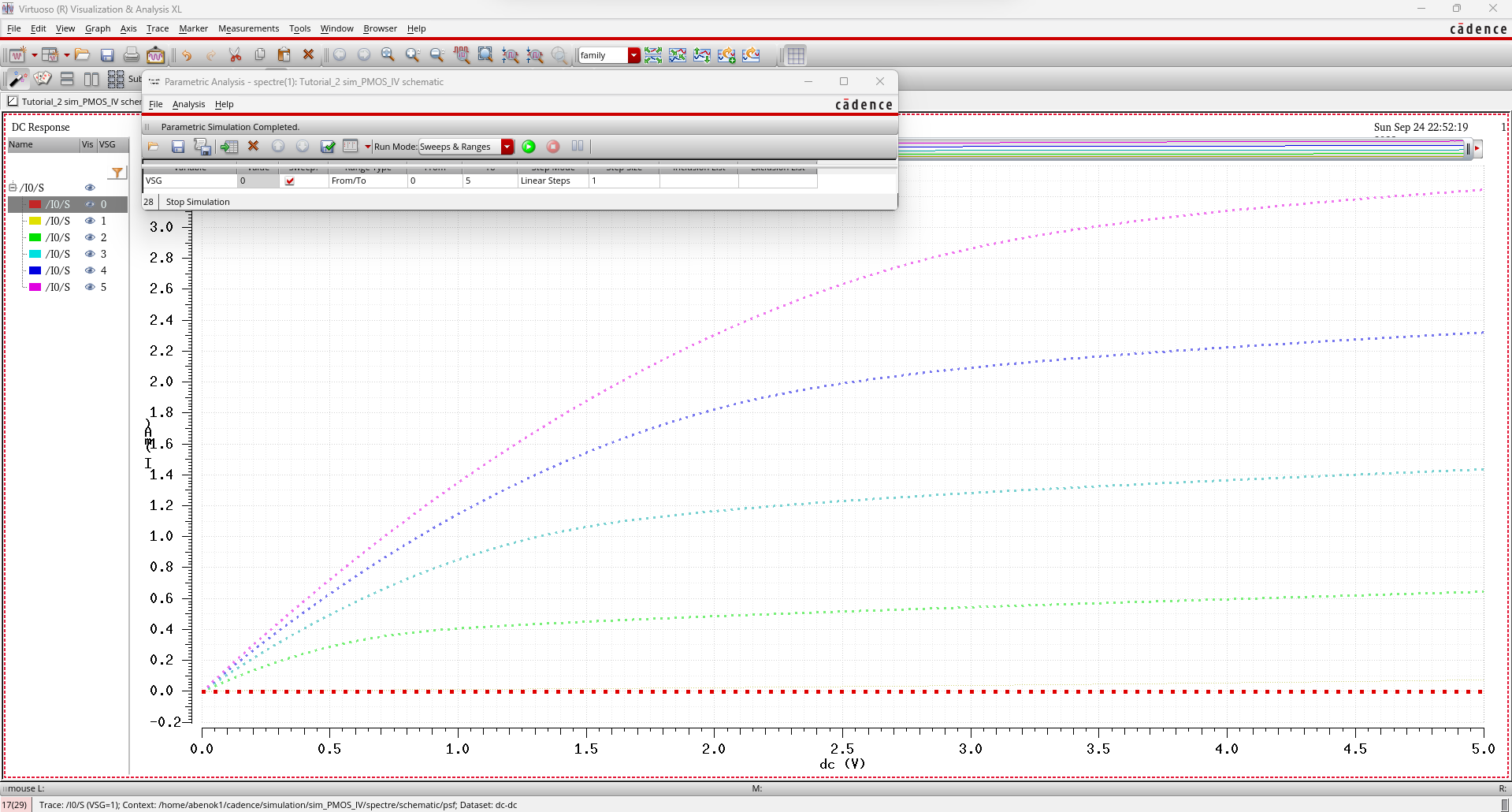Click the save script icon in Parametric Analysis
This screenshot has width=1512, height=812.
(202, 147)
